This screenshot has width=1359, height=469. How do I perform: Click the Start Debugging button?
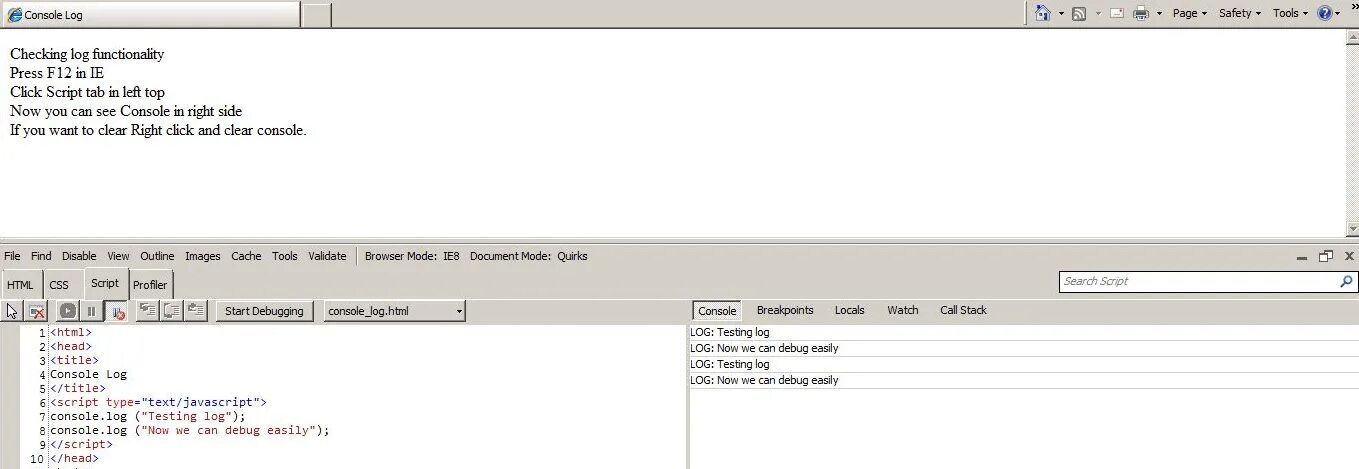(x=264, y=311)
